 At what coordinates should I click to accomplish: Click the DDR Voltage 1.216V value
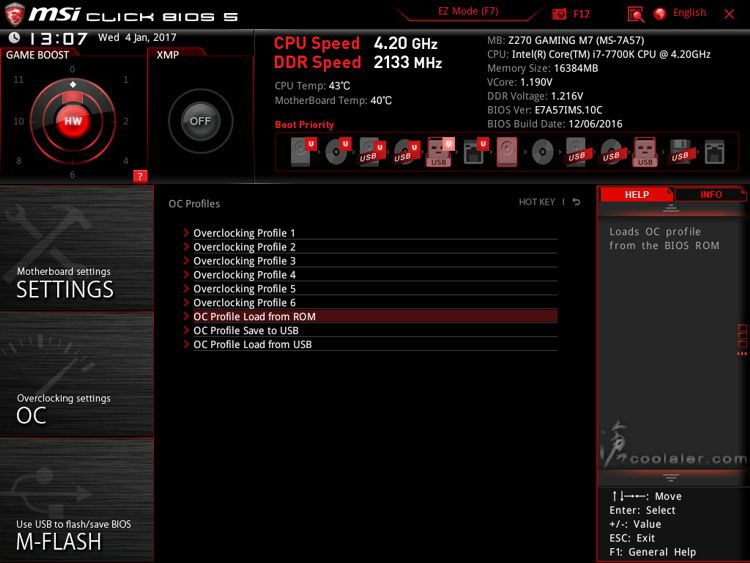click(x=567, y=96)
